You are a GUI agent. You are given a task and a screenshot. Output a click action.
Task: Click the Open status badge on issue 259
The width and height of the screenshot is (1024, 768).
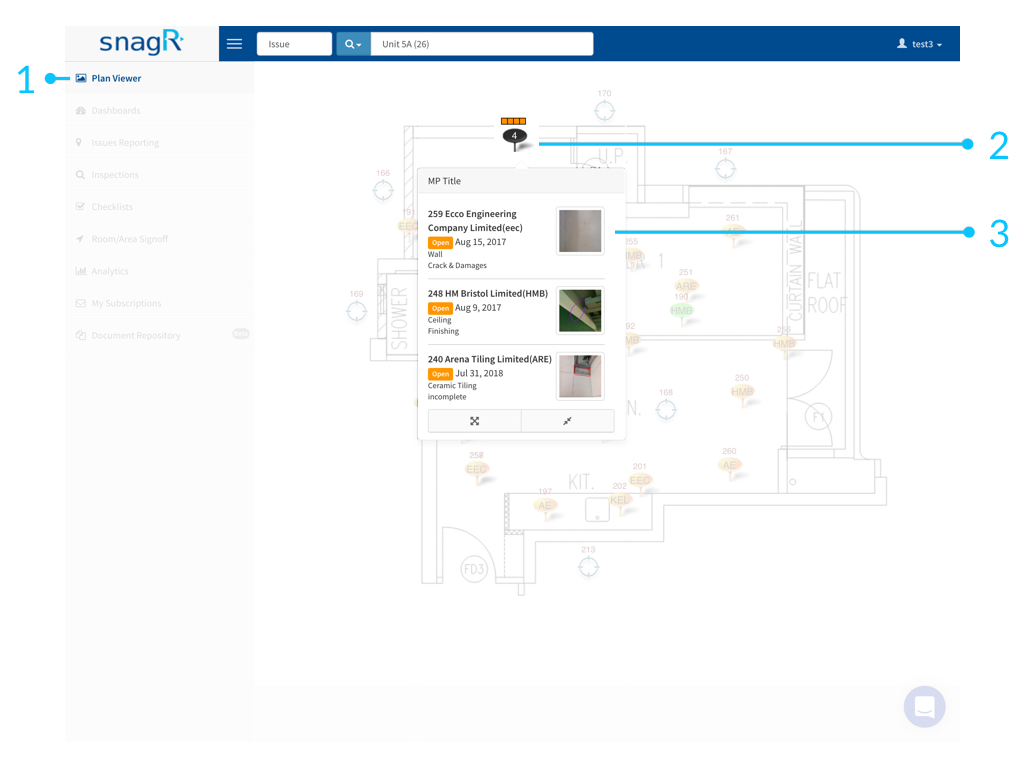click(440, 242)
